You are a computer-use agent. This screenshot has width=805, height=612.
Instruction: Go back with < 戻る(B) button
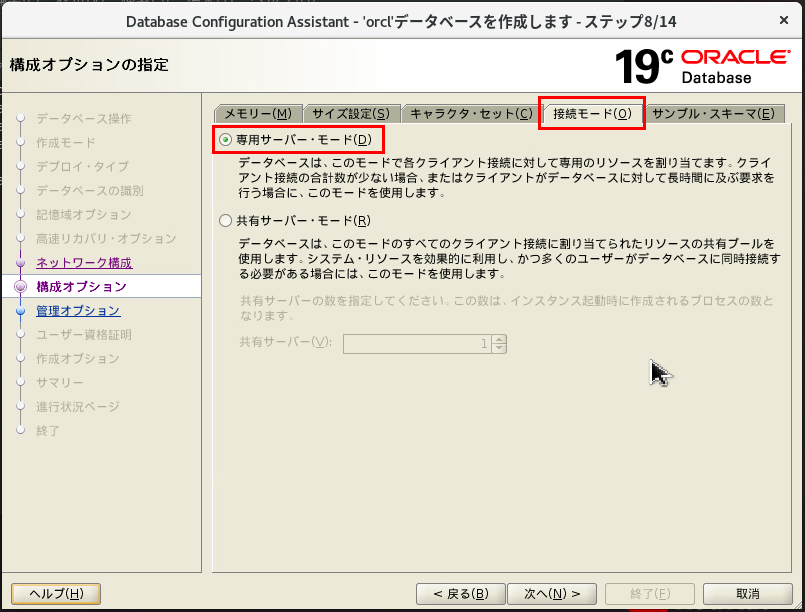[461, 594]
